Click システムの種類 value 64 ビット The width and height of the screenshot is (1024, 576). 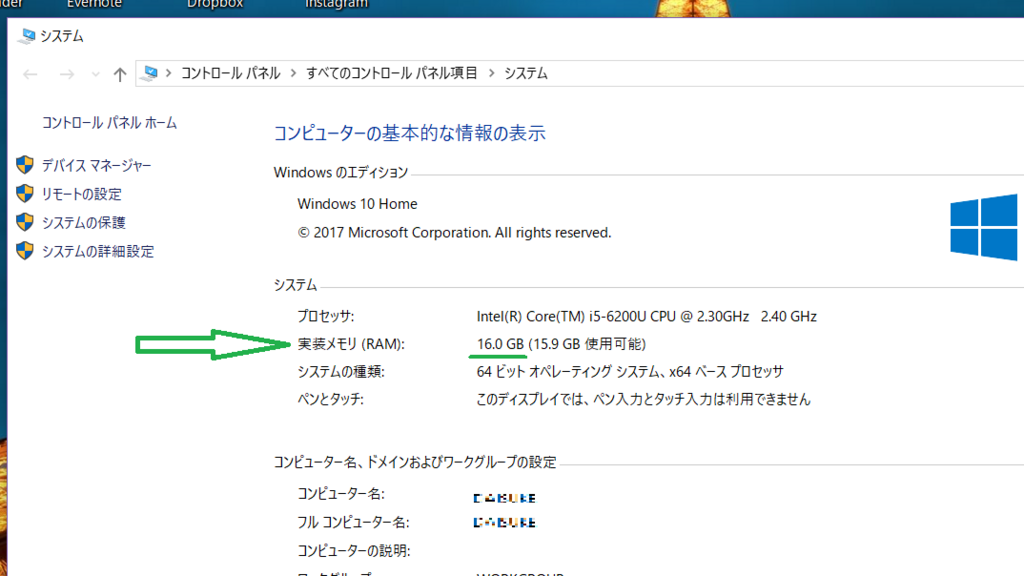point(630,372)
